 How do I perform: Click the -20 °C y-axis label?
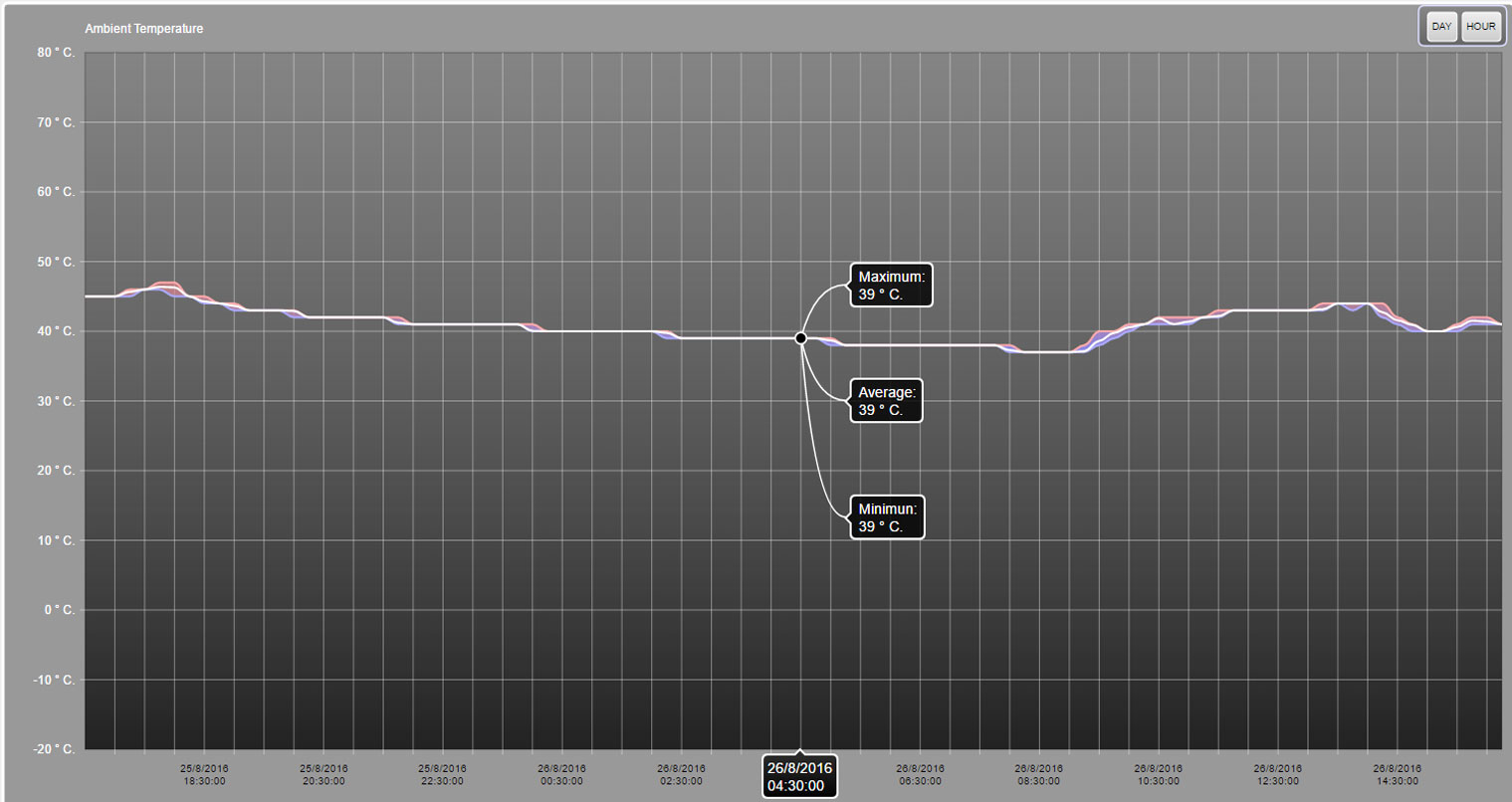pos(55,749)
